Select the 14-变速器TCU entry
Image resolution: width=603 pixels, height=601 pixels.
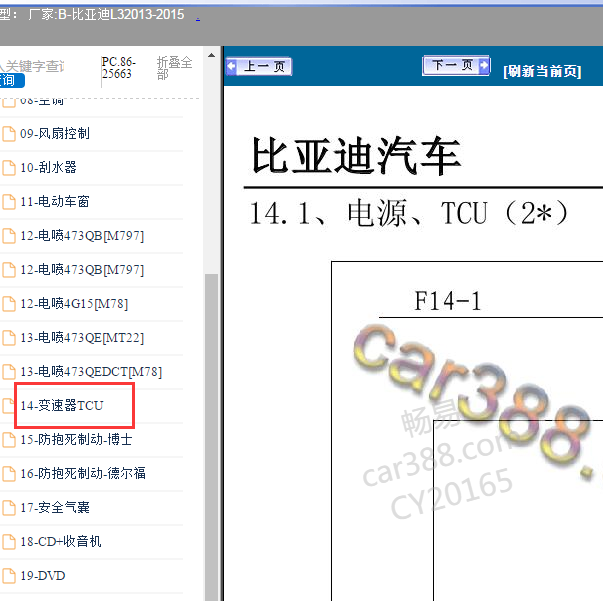click(62, 405)
